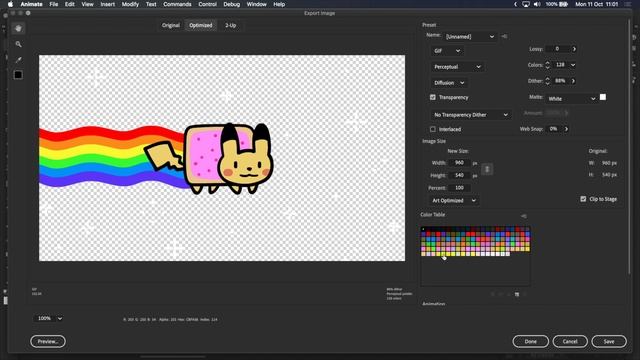Open the preset options menu icon beside Name

[x=504, y=36]
